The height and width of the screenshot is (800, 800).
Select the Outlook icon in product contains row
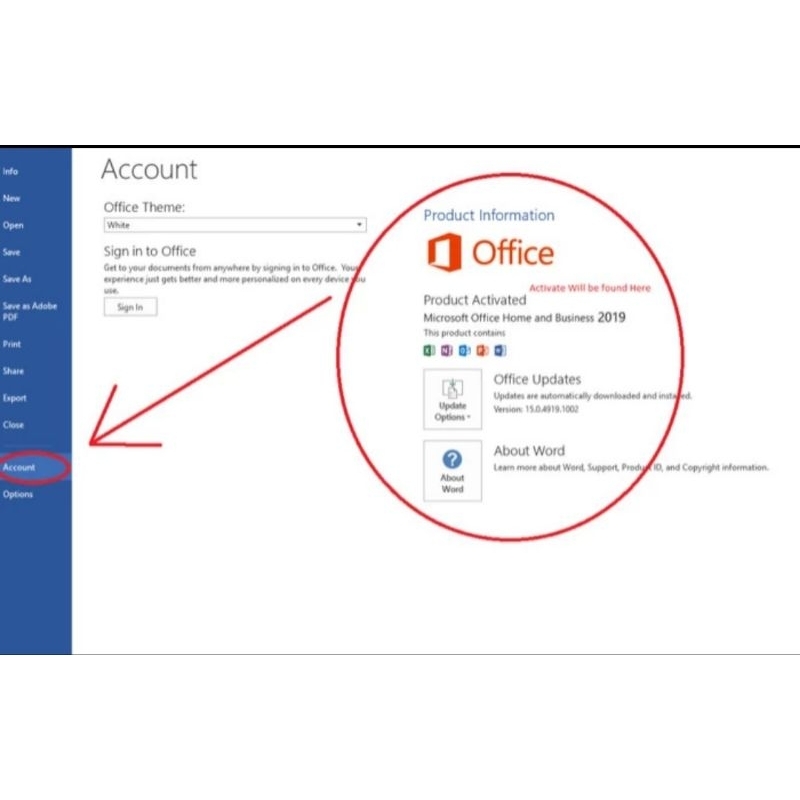[462, 350]
